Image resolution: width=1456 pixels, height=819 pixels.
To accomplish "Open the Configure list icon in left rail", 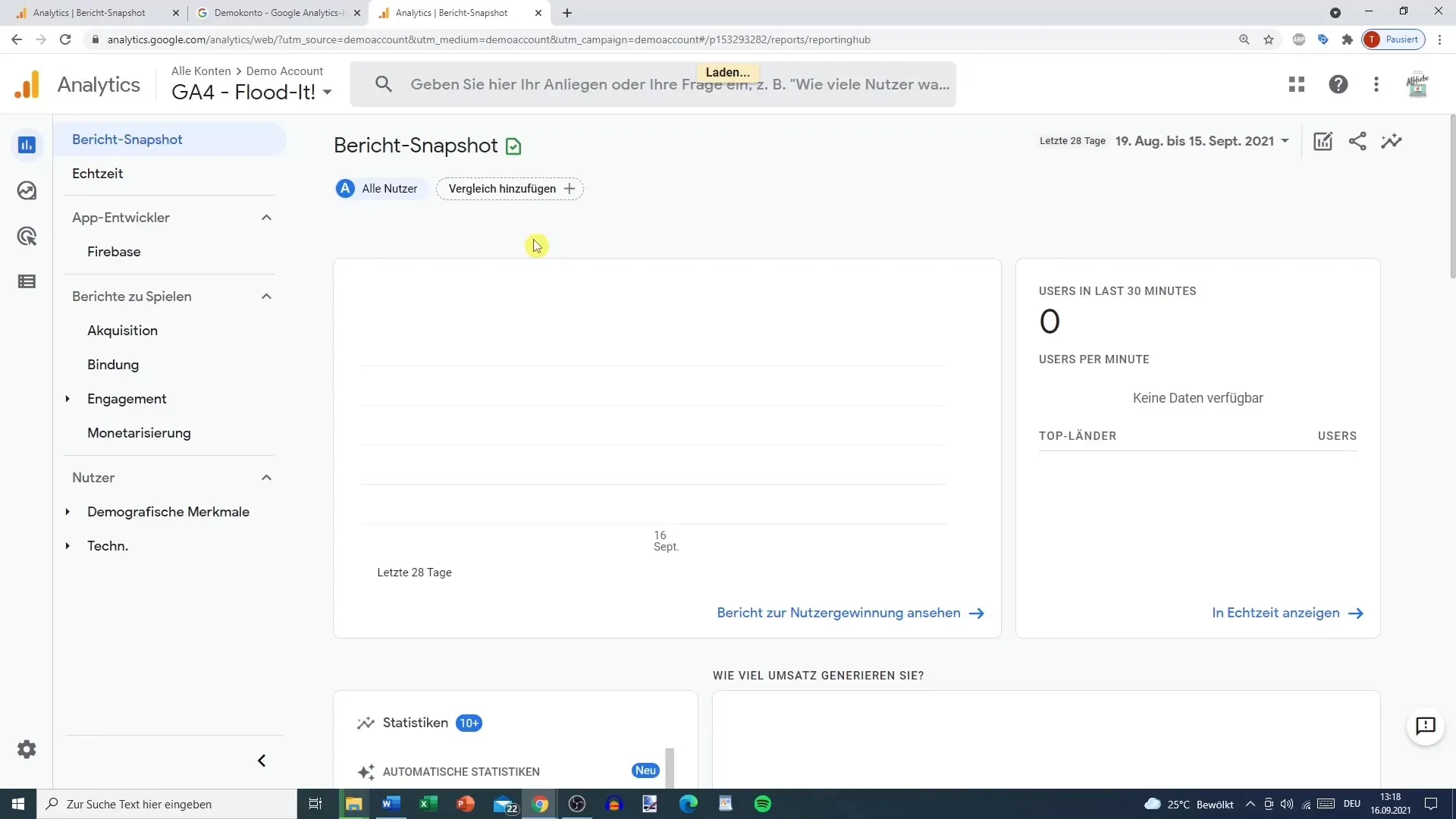I will [27, 281].
